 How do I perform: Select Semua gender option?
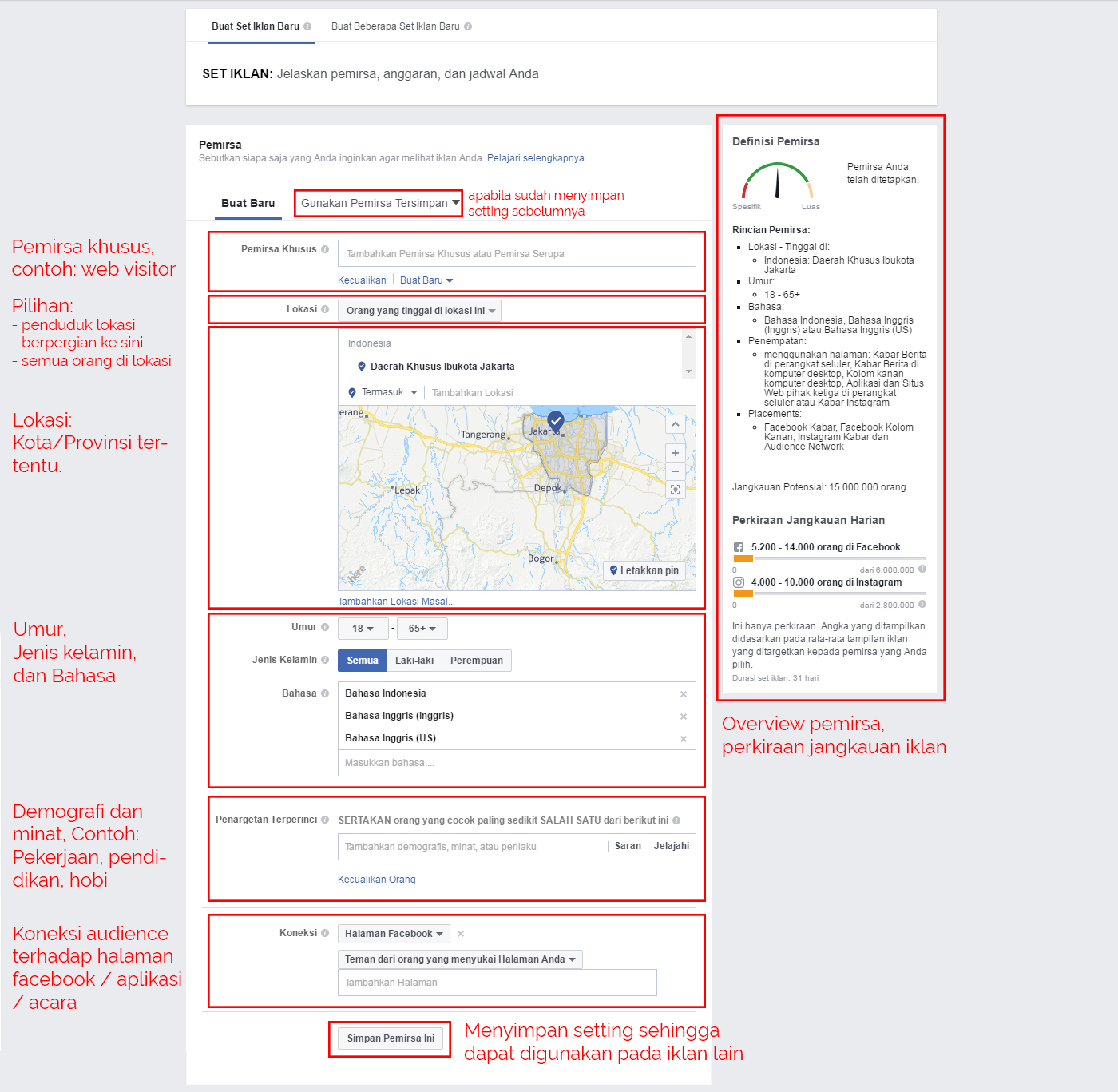[363, 661]
